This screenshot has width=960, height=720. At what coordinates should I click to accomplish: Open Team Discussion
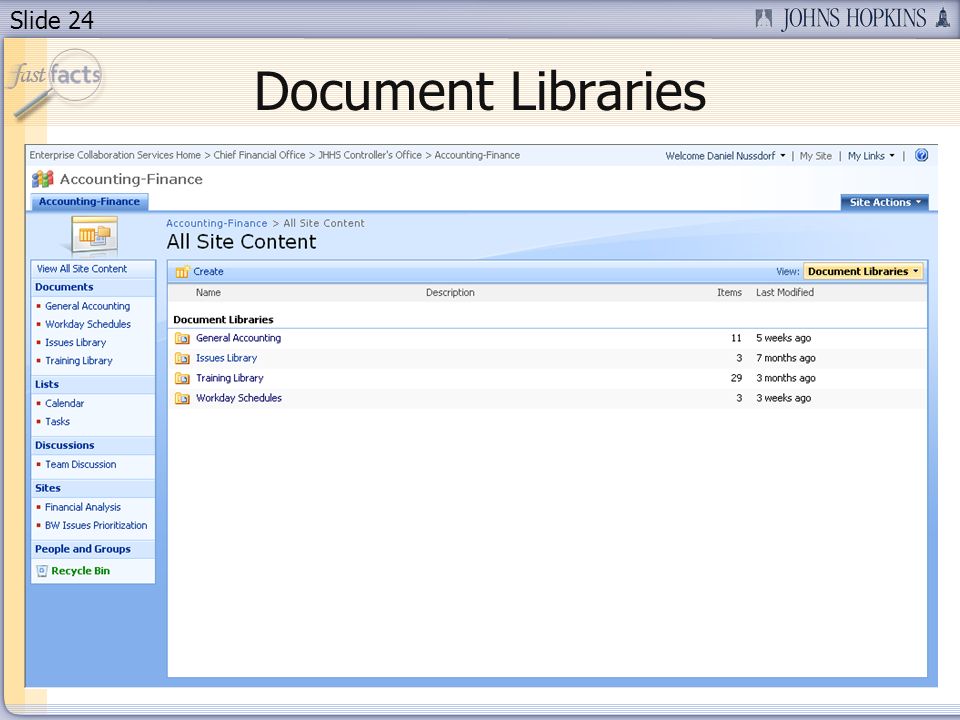(80, 465)
